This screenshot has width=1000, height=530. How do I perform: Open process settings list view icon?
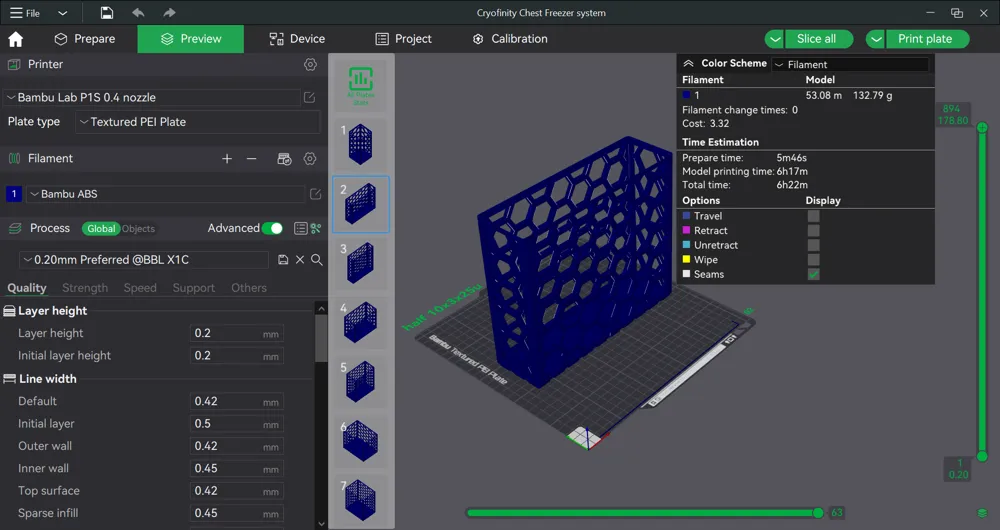(300, 228)
